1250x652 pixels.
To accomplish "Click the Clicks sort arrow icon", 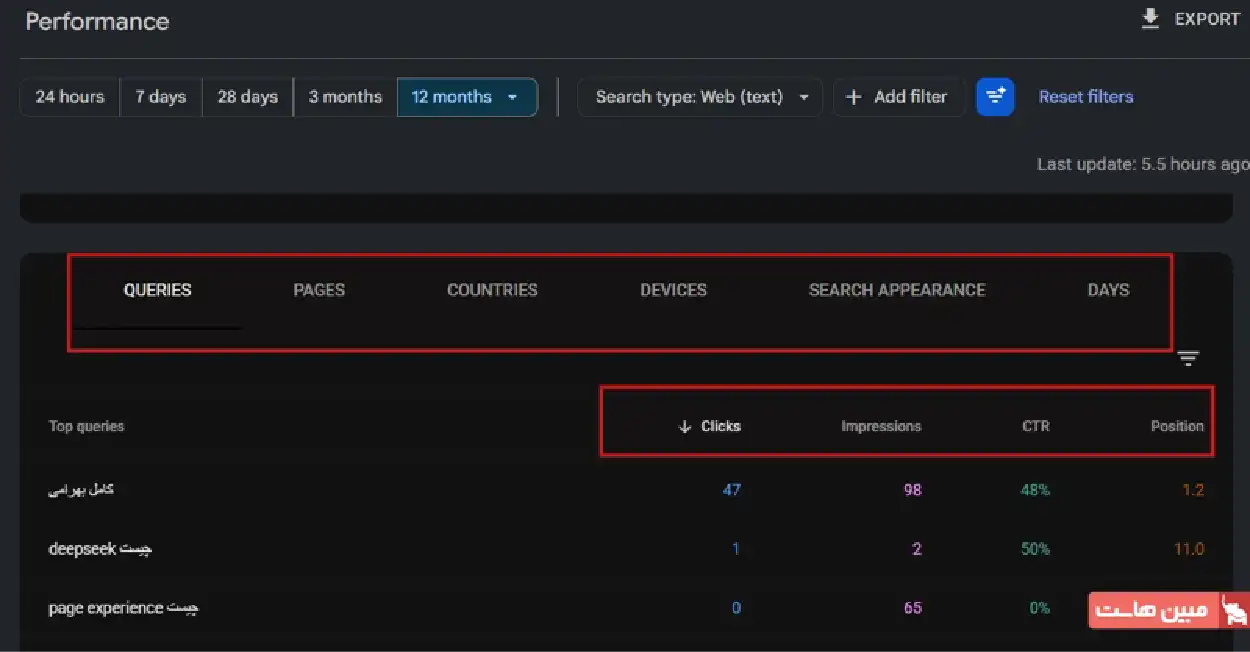I will tap(685, 426).
